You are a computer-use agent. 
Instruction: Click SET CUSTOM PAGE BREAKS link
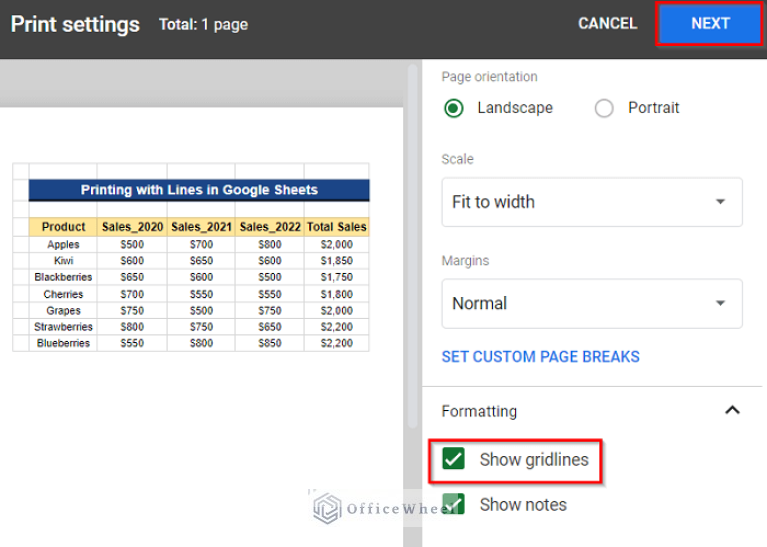[540, 357]
